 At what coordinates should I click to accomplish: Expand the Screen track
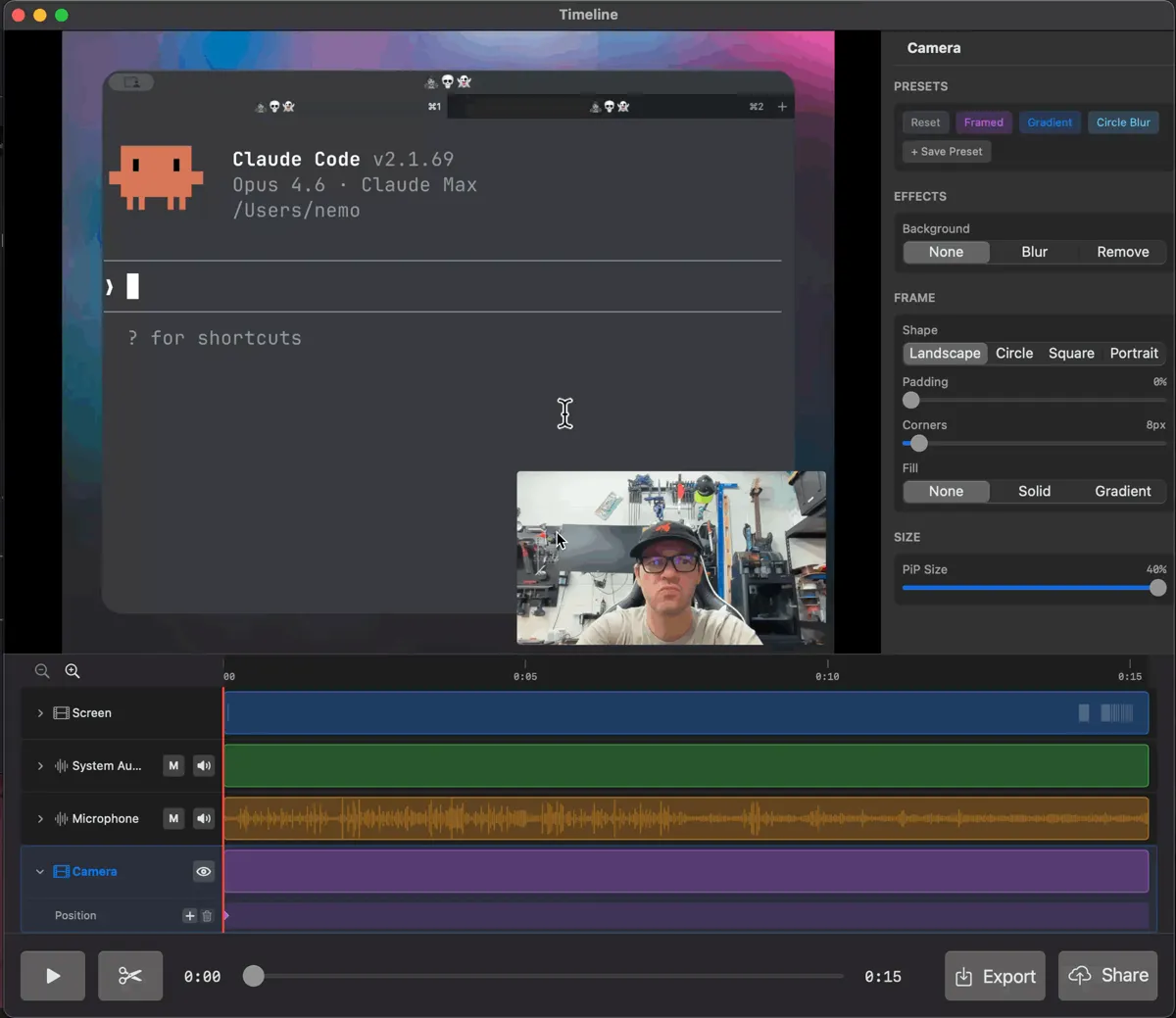40,713
